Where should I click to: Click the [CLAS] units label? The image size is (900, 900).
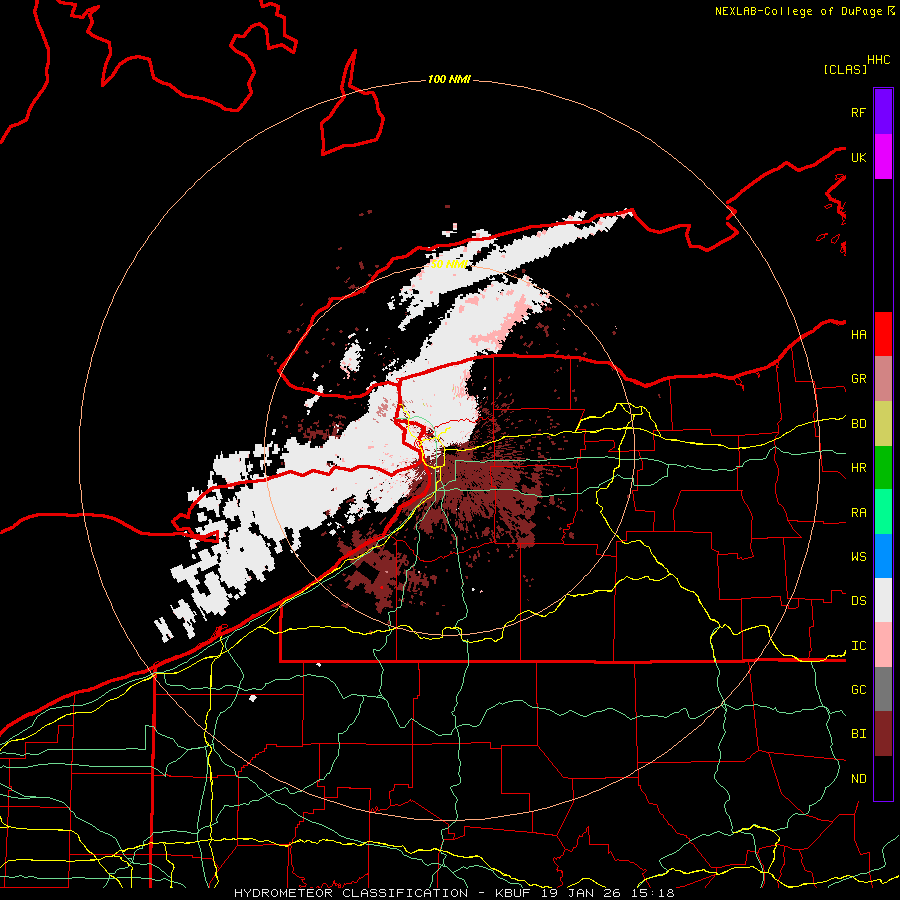(845, 69)
